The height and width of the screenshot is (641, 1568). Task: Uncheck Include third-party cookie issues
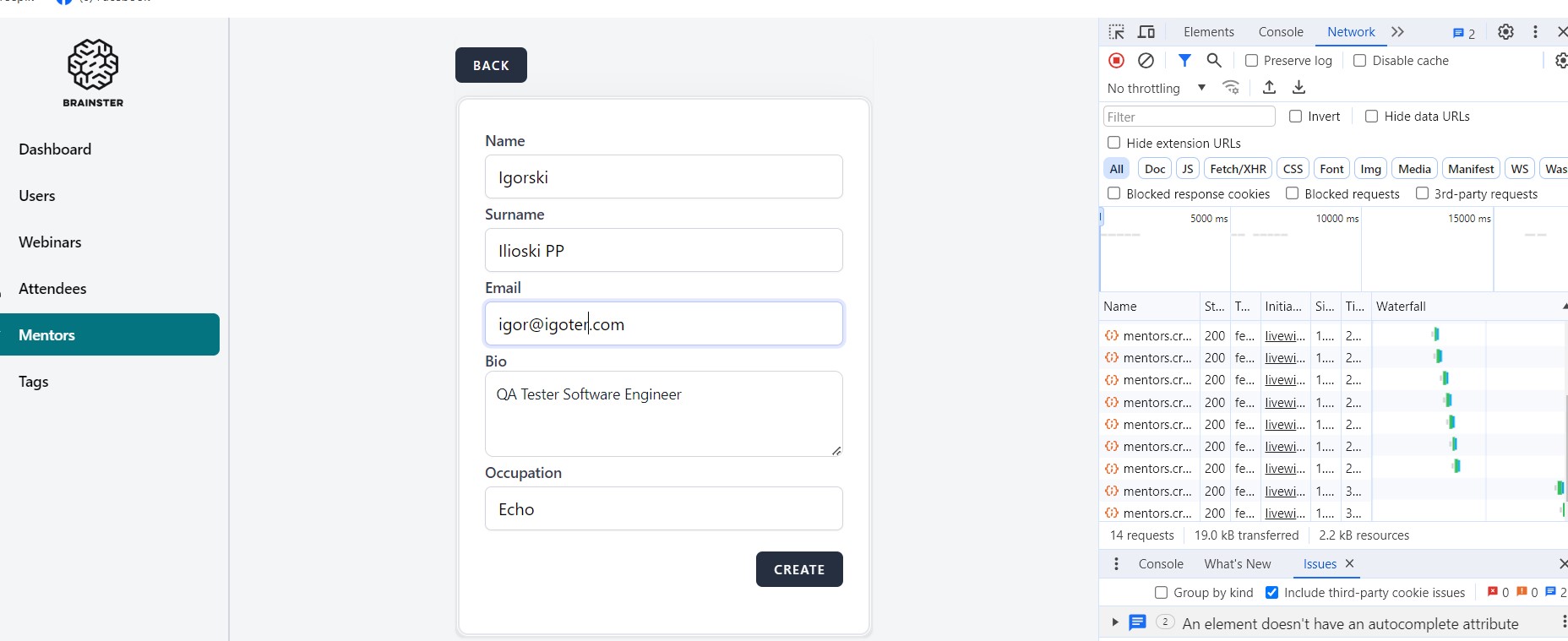click(1271, 592)
